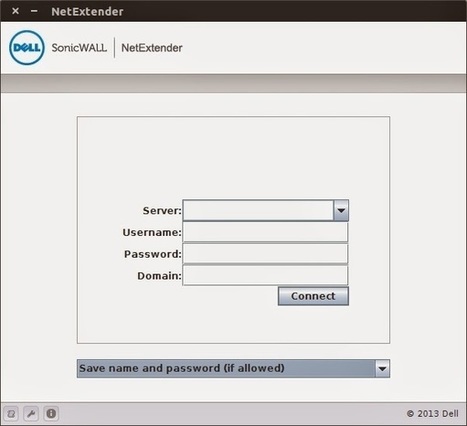467x426 pixels.
Task: Click the Domain: label
Action: pyautogui.click(x=159, y=276)
